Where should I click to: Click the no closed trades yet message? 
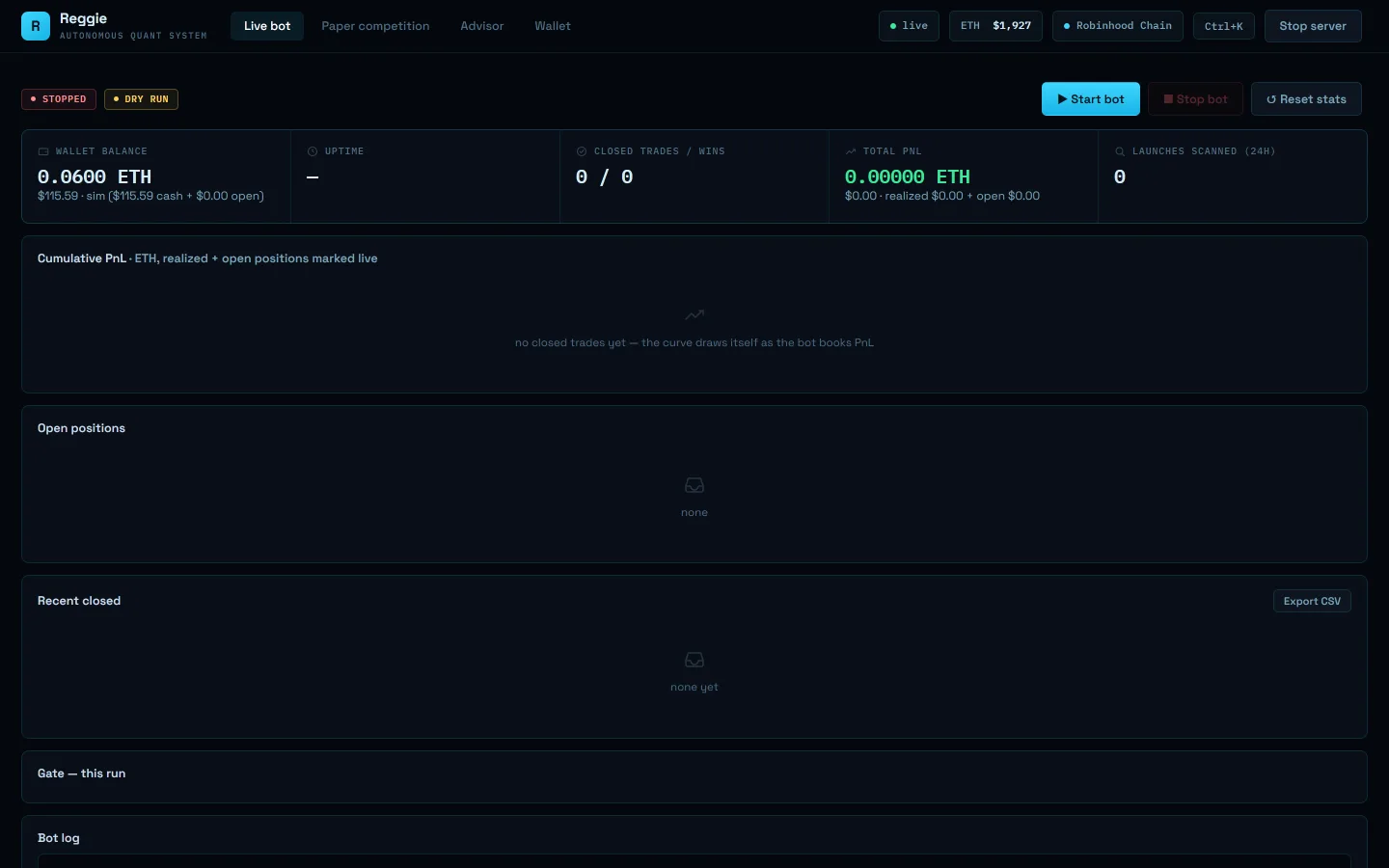[694, 342]
